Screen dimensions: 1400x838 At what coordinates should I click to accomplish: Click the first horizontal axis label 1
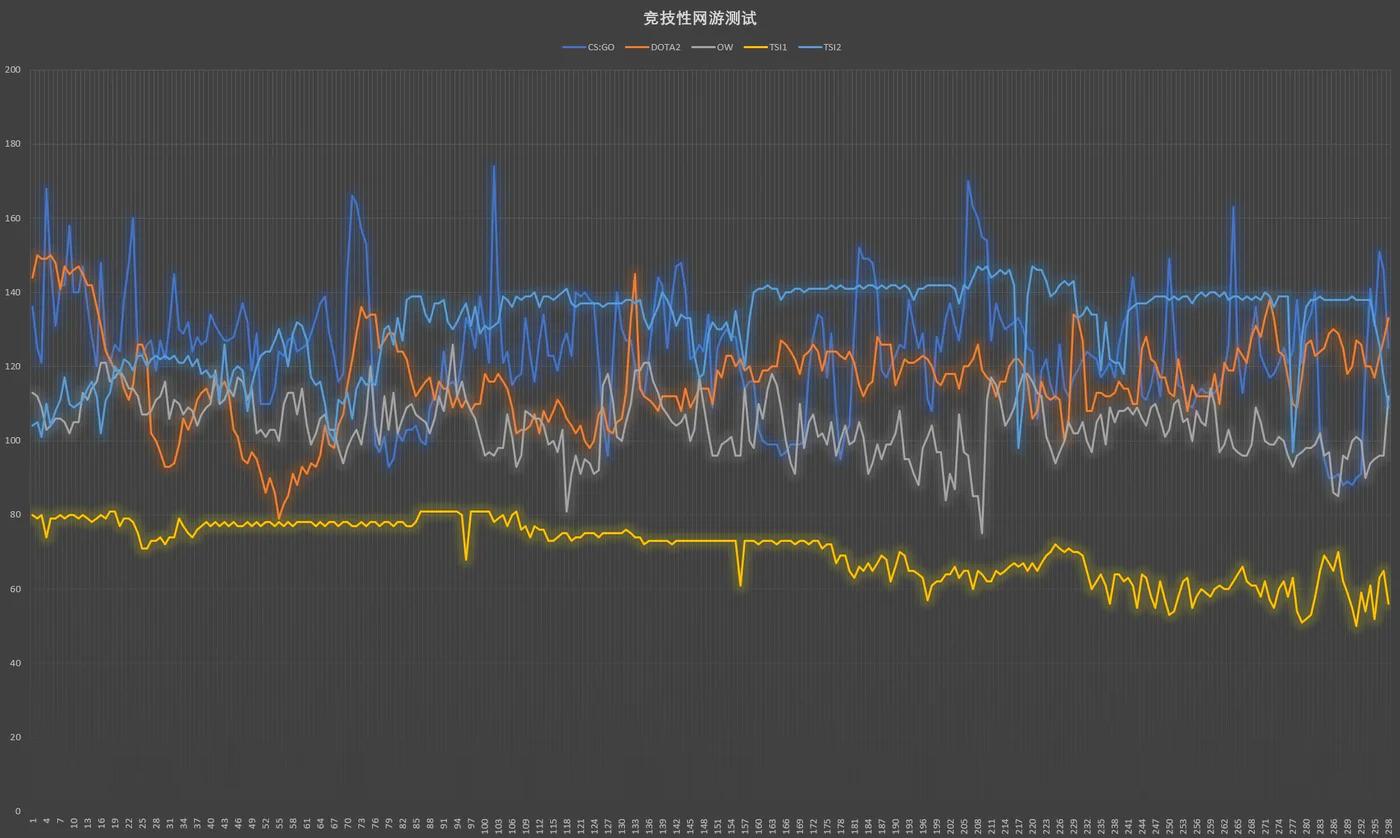click(33, 821)
